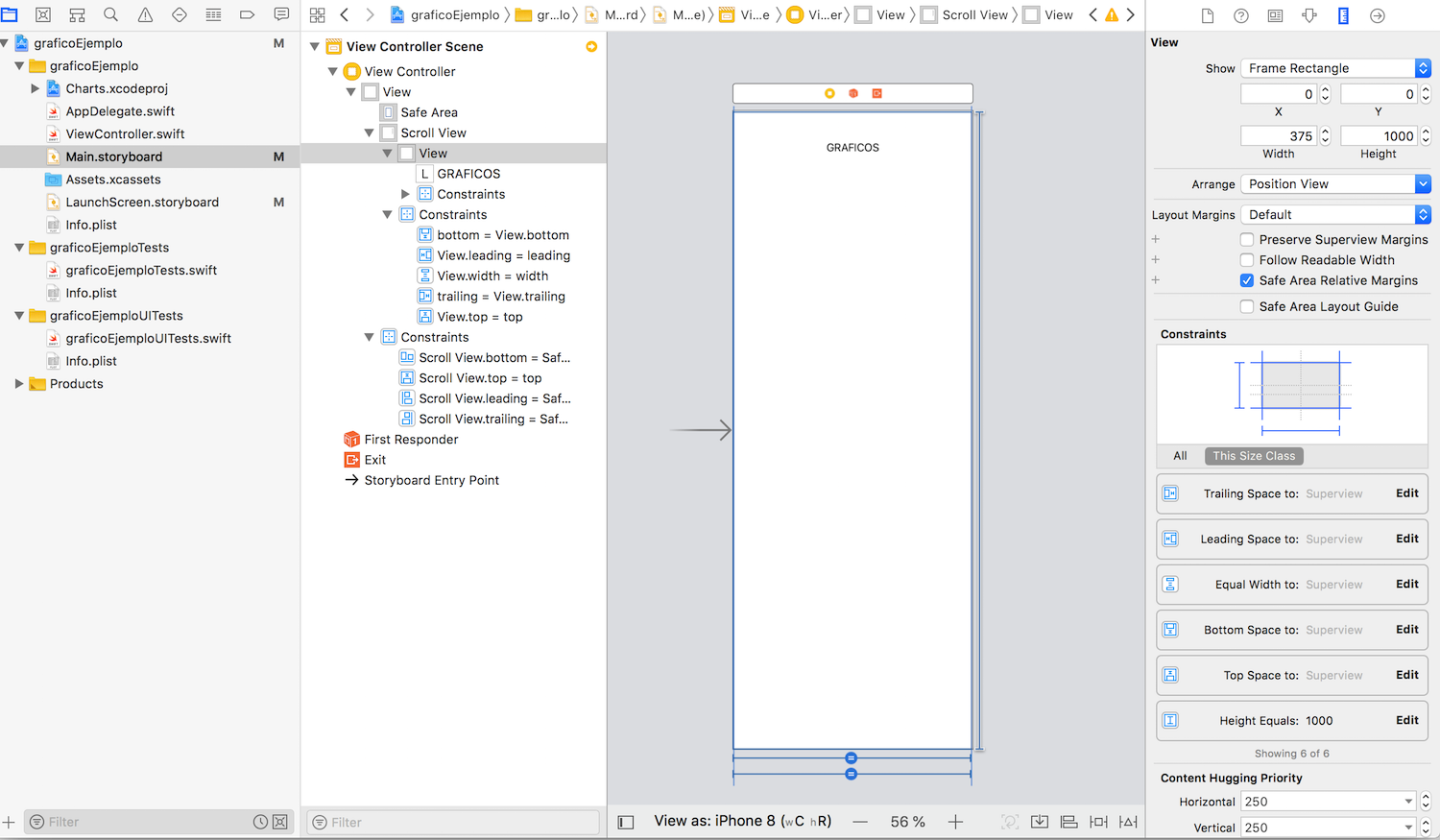Expand the Products folder

click(18, 384)
